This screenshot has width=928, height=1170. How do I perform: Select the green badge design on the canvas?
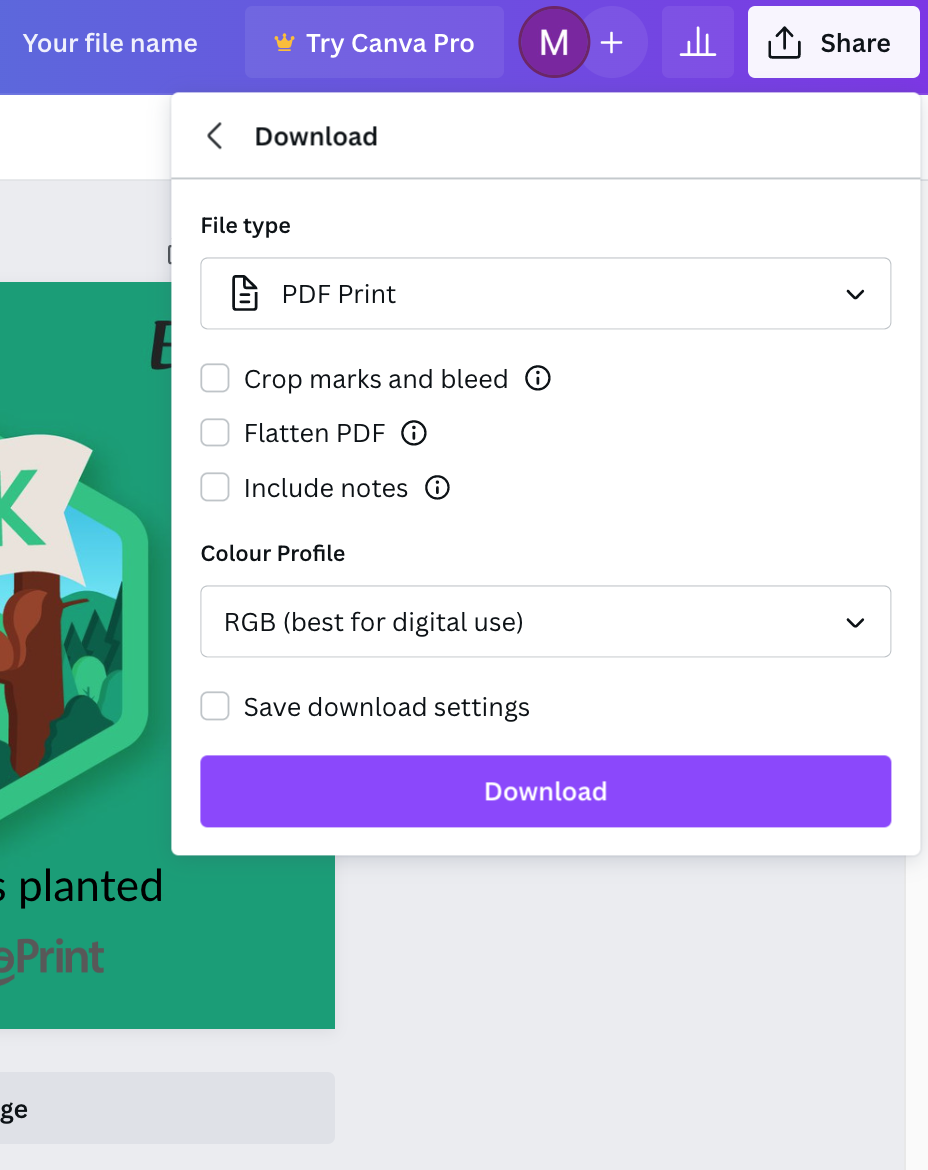pos(167,655)
